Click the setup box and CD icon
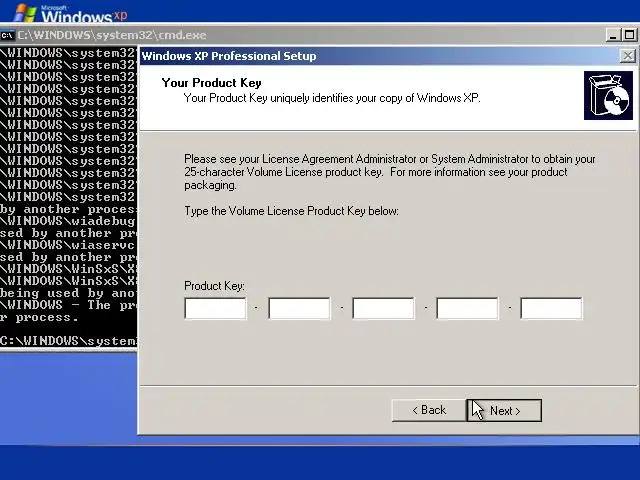Viewport: 640px width, 480px height. (x=608, y=96)
